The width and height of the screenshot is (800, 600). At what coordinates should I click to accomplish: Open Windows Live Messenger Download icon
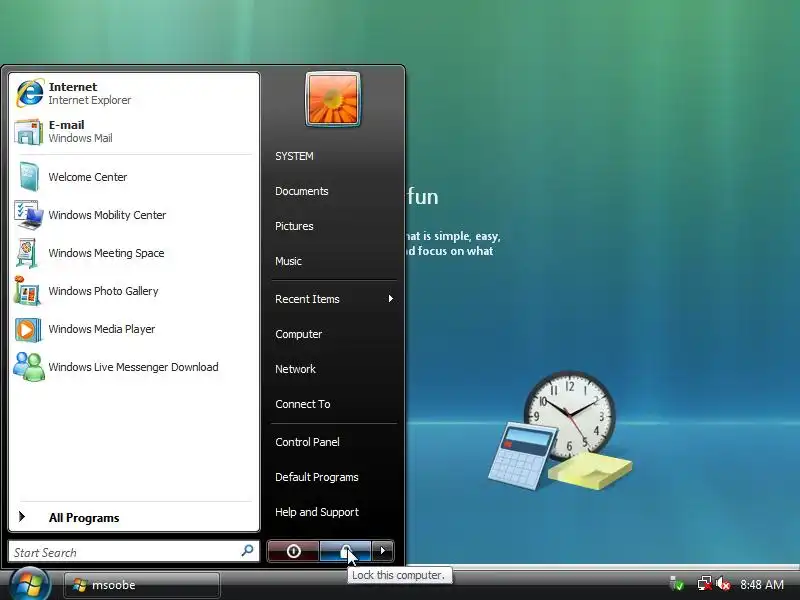pos(29,367)
